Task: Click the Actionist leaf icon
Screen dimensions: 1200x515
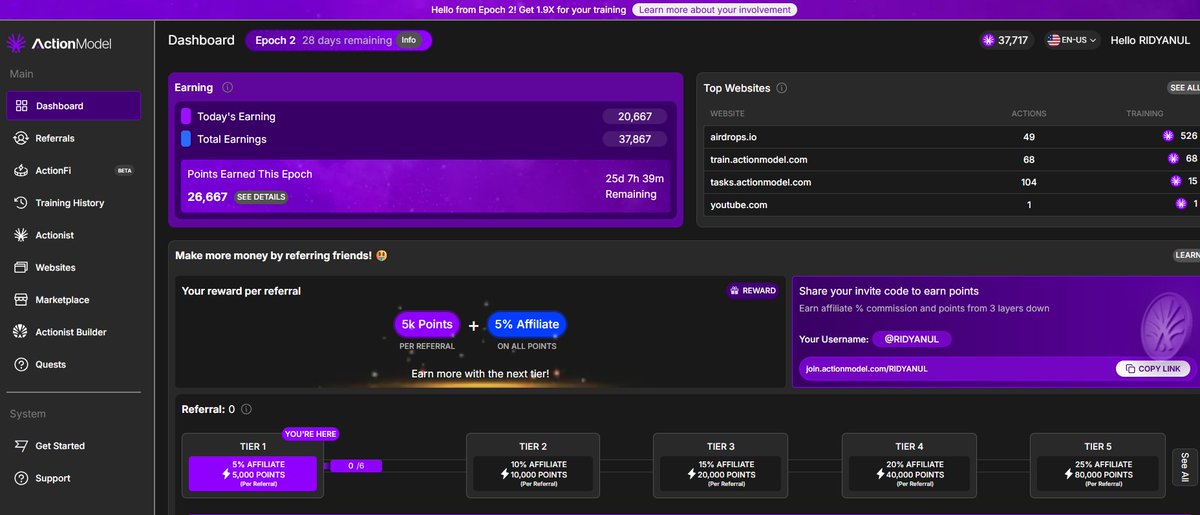Action: click(x=21, y=235)
